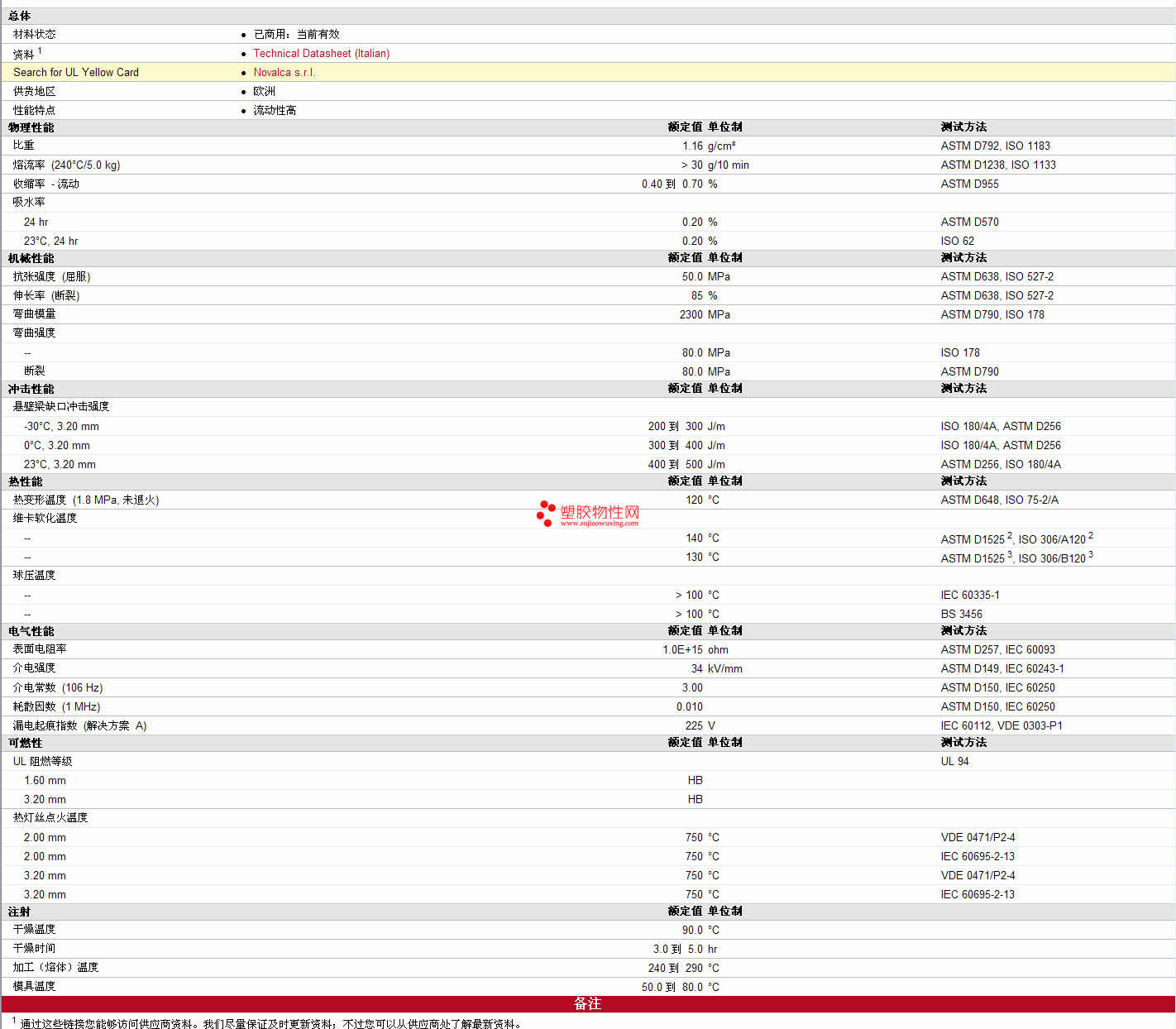The width and height of the screenshot is (1176, 1029).
Task: Select the 120 °C heat deflection value
Action: point(702,500)
